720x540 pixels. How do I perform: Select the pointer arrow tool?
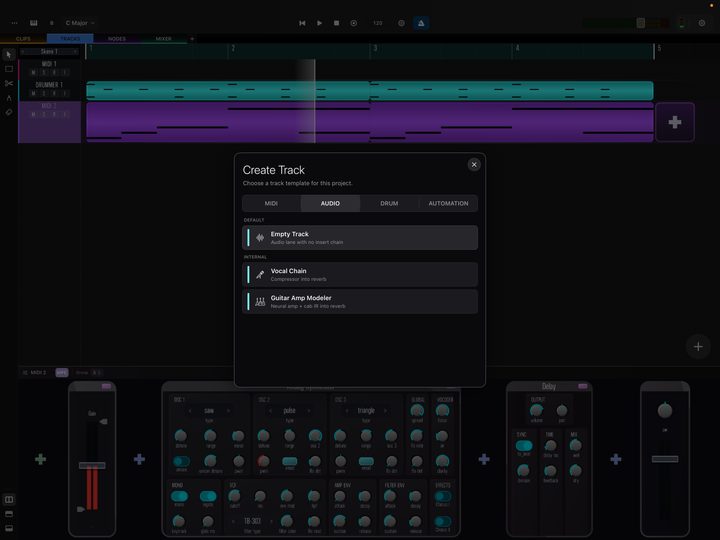tap(9, 55)
